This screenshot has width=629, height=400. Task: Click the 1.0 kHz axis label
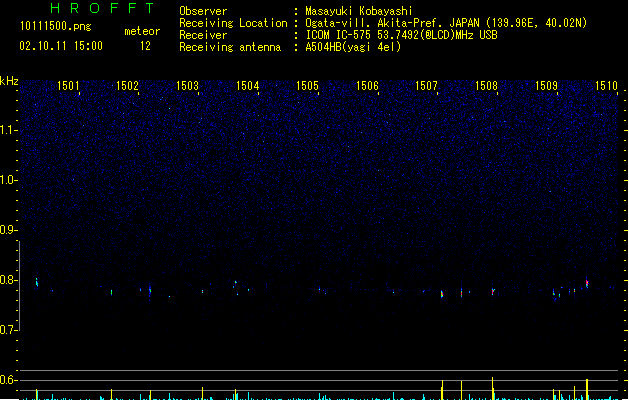(8, 180)
